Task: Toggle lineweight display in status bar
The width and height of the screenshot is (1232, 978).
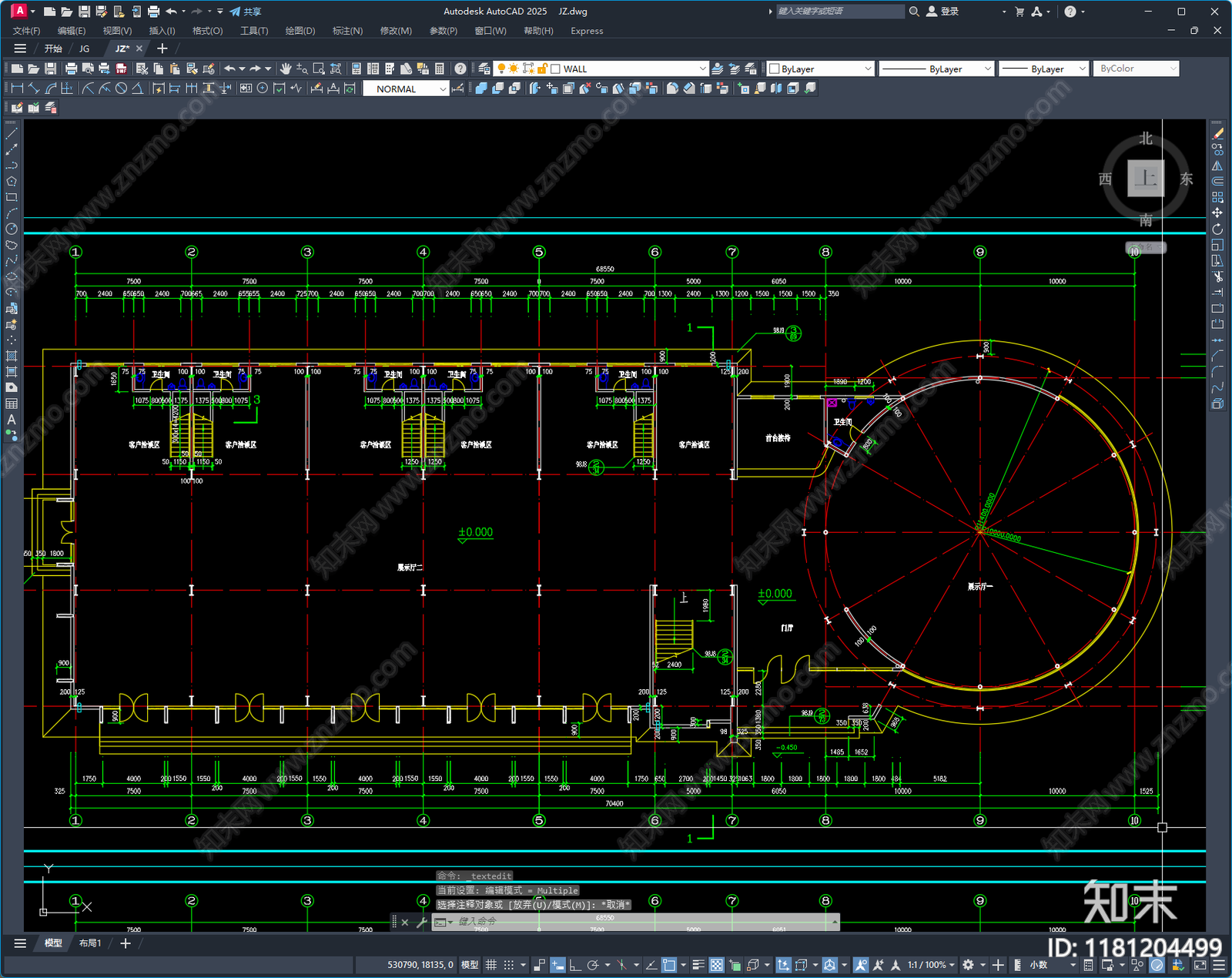Action: pos(698,965)
